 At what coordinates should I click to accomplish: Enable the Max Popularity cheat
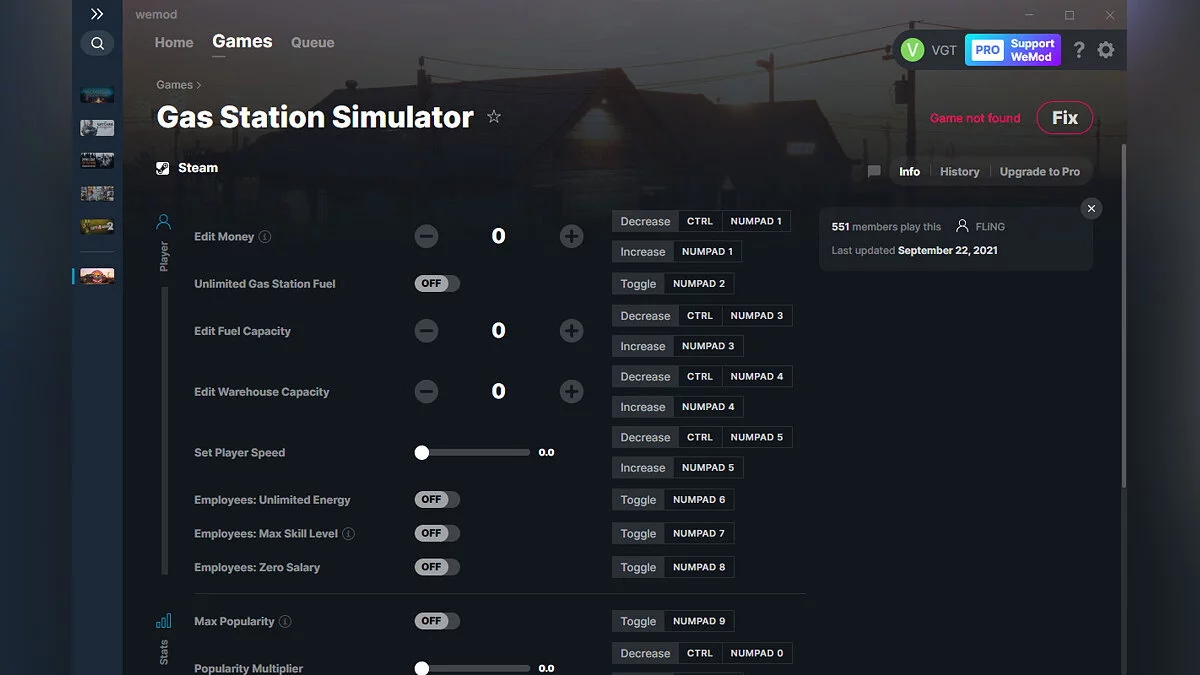[436, 620]
